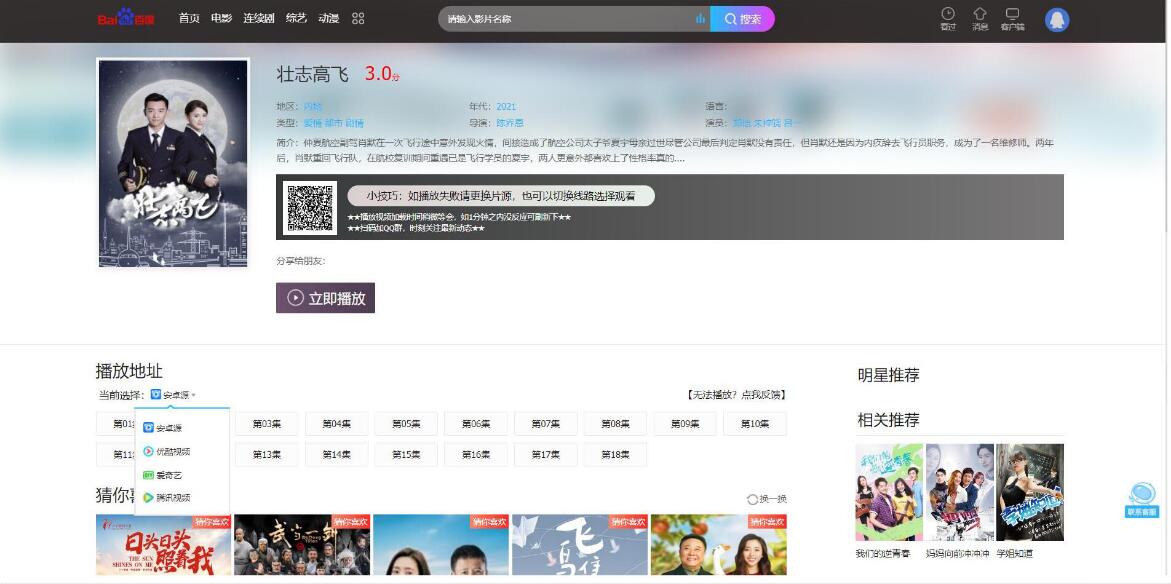The width and height of the screenshot is (1171, 584).
Task: Click the 立即播放 play button
Action: coord(325,297)
